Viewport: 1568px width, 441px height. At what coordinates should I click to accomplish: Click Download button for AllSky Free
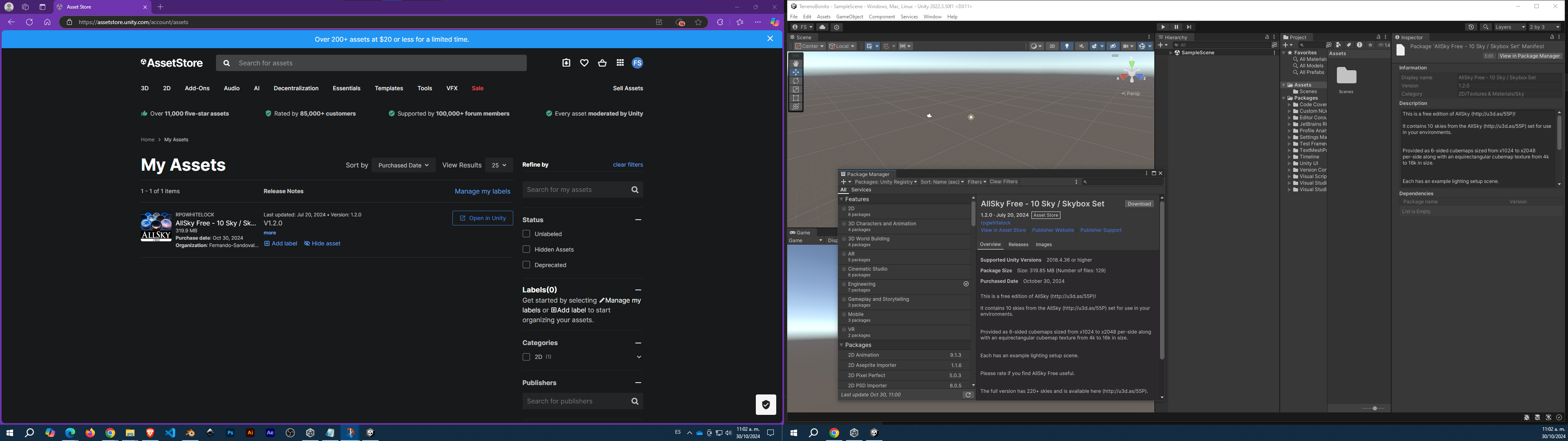click(x=1139, y=204)
